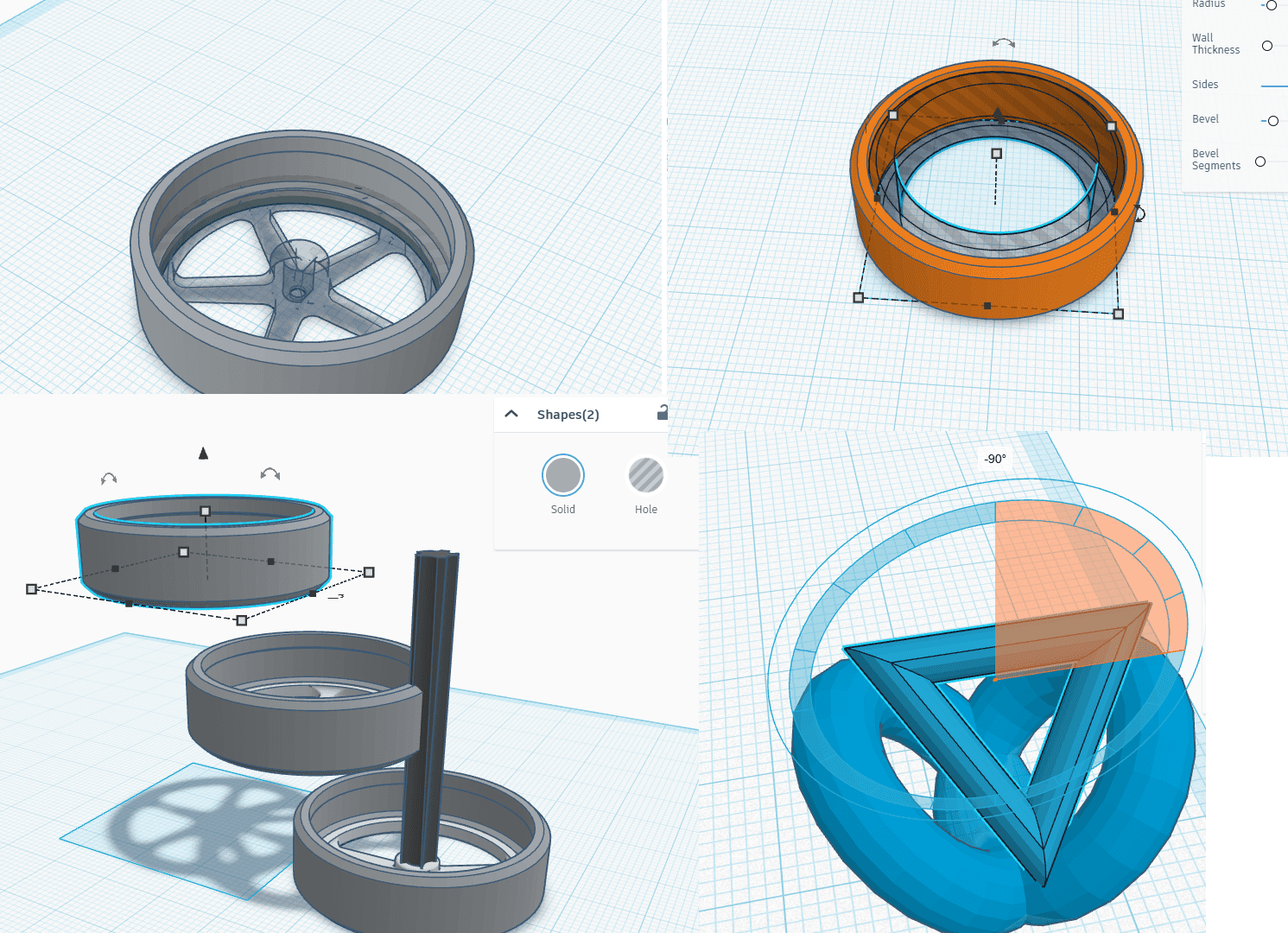
Task: Collapse the Shapes(2) panel chevron
Action: coord(511,414)
